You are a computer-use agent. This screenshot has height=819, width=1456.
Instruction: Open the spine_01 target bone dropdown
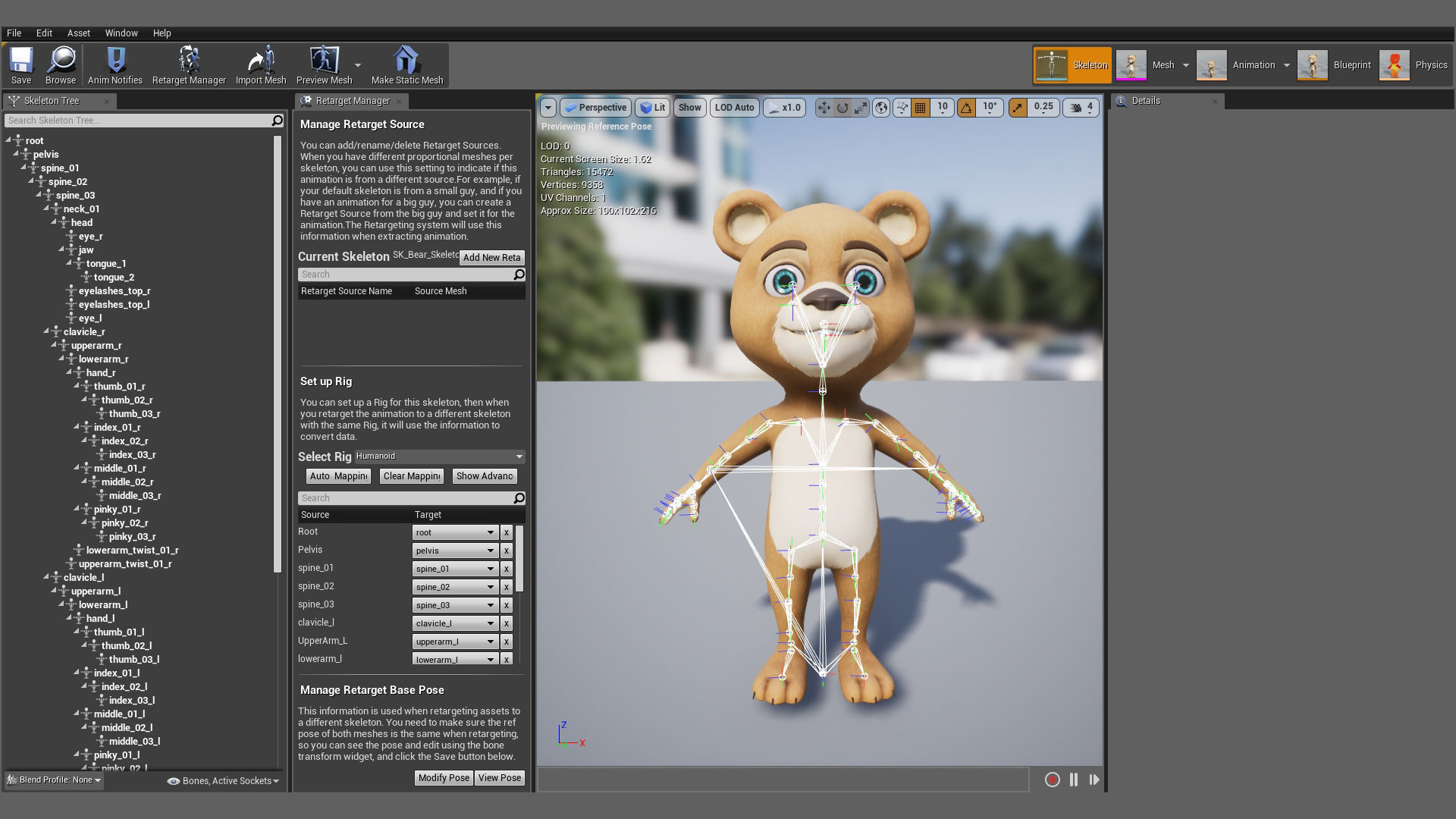(455, 569)
